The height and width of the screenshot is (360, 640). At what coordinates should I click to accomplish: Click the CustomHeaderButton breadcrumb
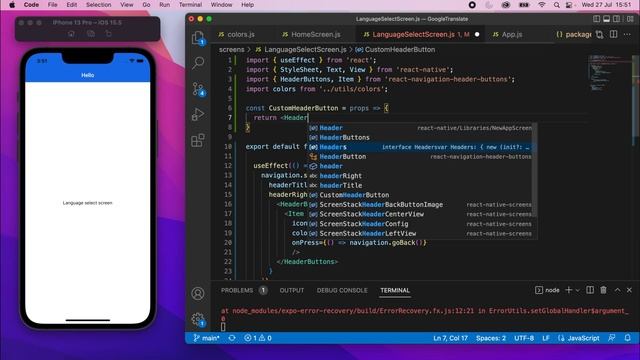coord(400,49)
